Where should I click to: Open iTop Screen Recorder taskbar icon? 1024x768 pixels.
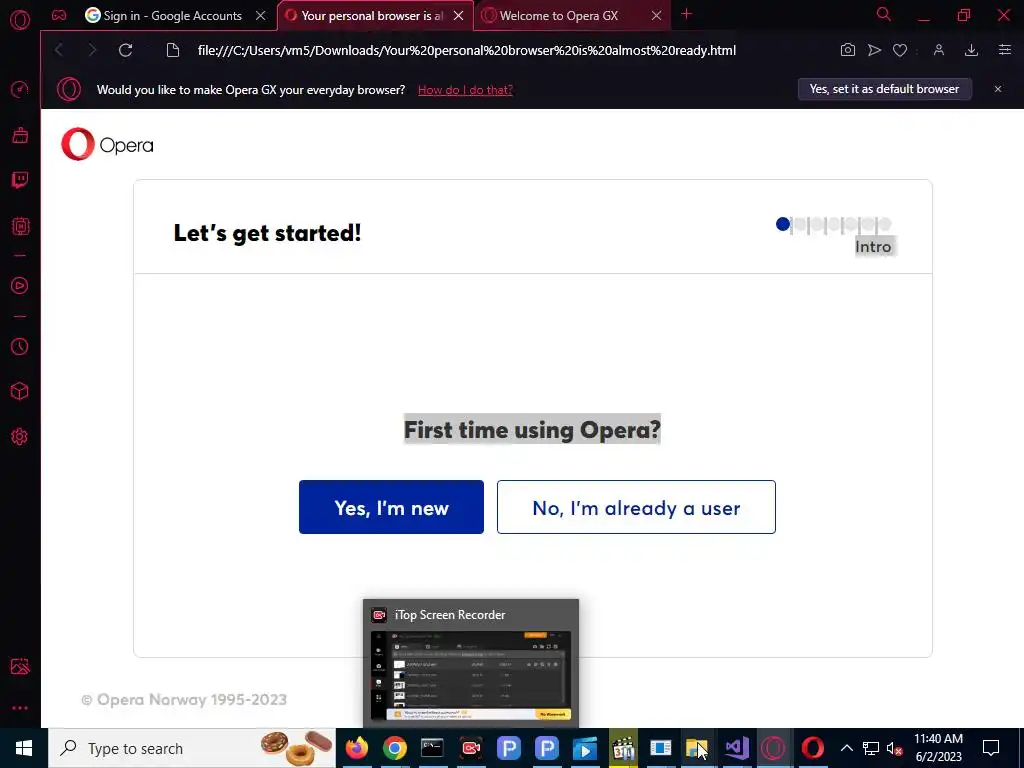471,748
